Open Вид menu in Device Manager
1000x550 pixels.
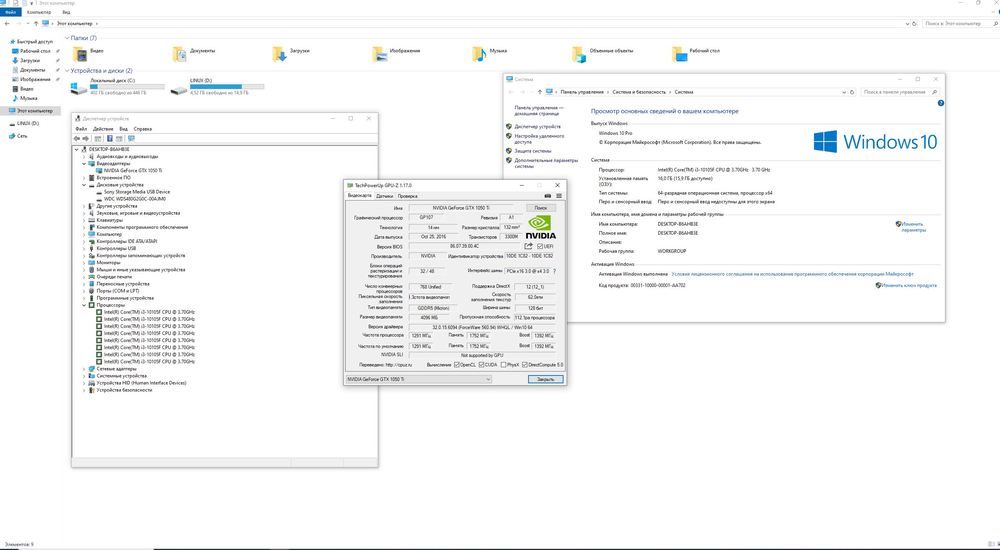(124, 129)
